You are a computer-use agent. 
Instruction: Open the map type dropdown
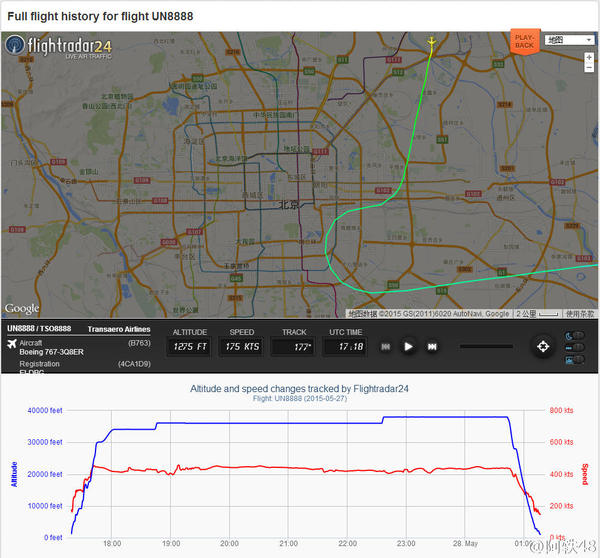coord(568,40)
